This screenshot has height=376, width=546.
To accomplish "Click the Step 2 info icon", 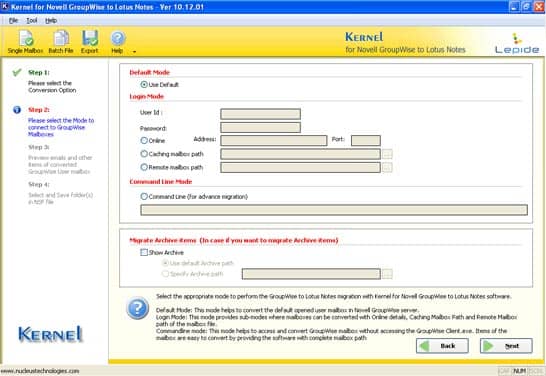I will click(17, 110).
